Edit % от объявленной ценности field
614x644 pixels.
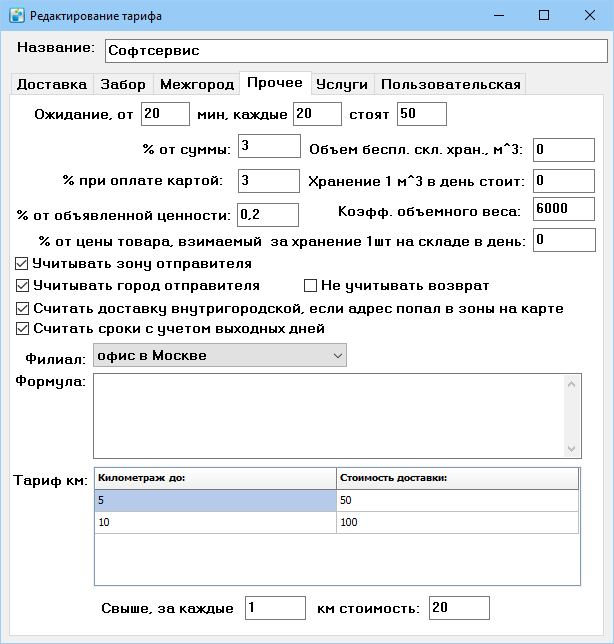[x=268, y=215]
